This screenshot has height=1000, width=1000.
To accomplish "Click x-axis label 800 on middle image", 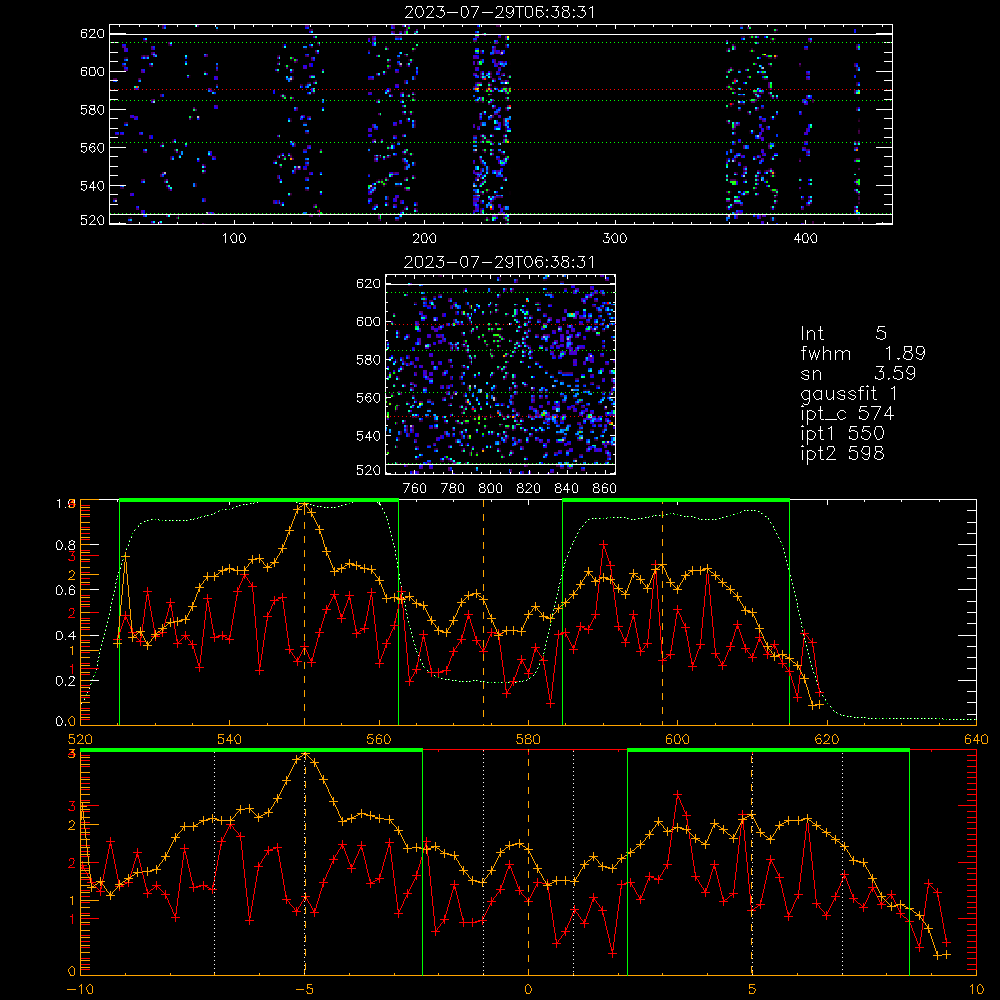I will (x=490, y=488).
